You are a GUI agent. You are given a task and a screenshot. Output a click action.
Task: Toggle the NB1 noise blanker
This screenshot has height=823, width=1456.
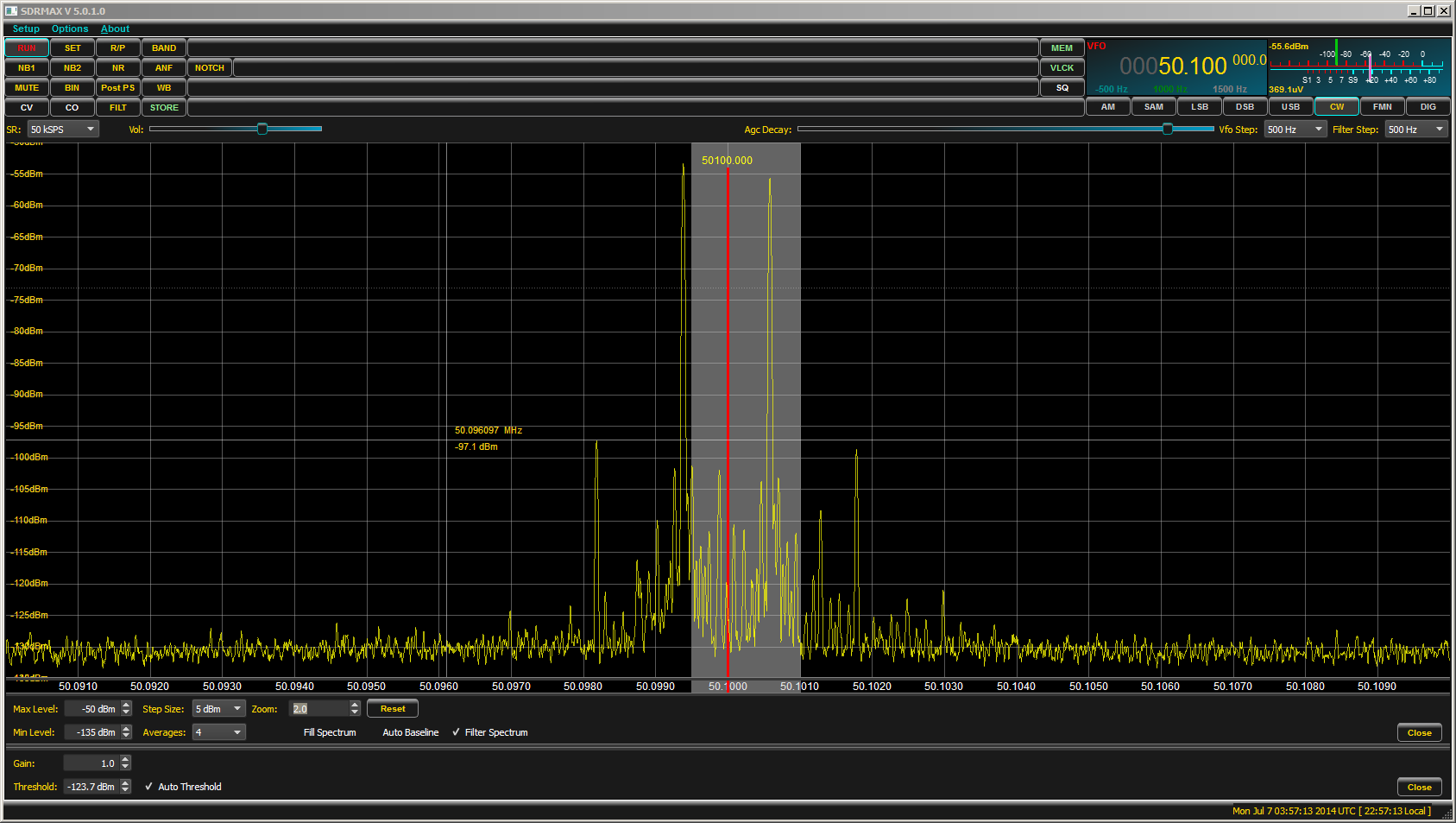(27, 68)
